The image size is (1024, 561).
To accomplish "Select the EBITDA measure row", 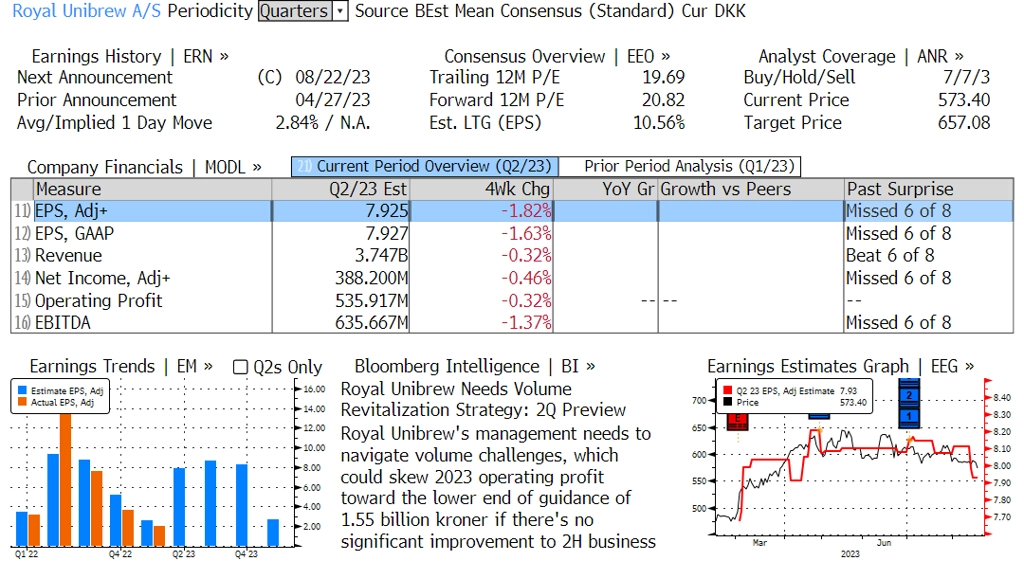I will coord(512,323).
